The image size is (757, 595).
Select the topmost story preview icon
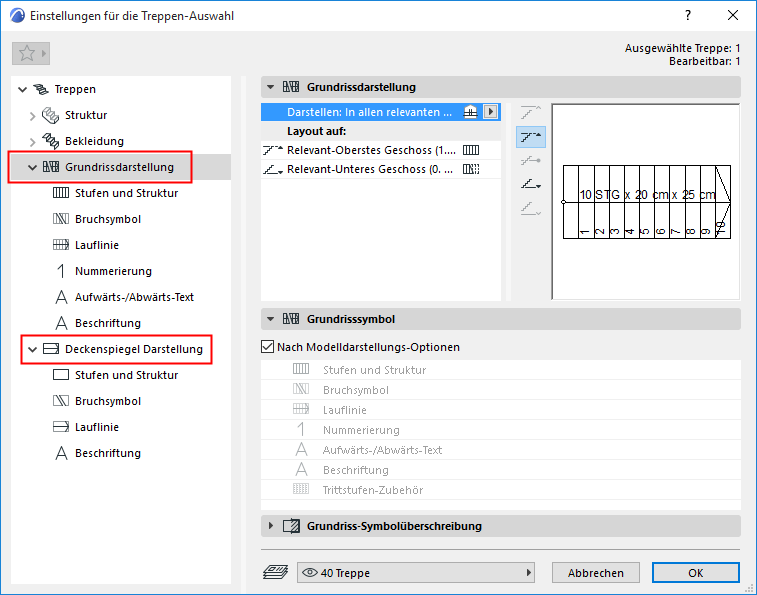531,113
